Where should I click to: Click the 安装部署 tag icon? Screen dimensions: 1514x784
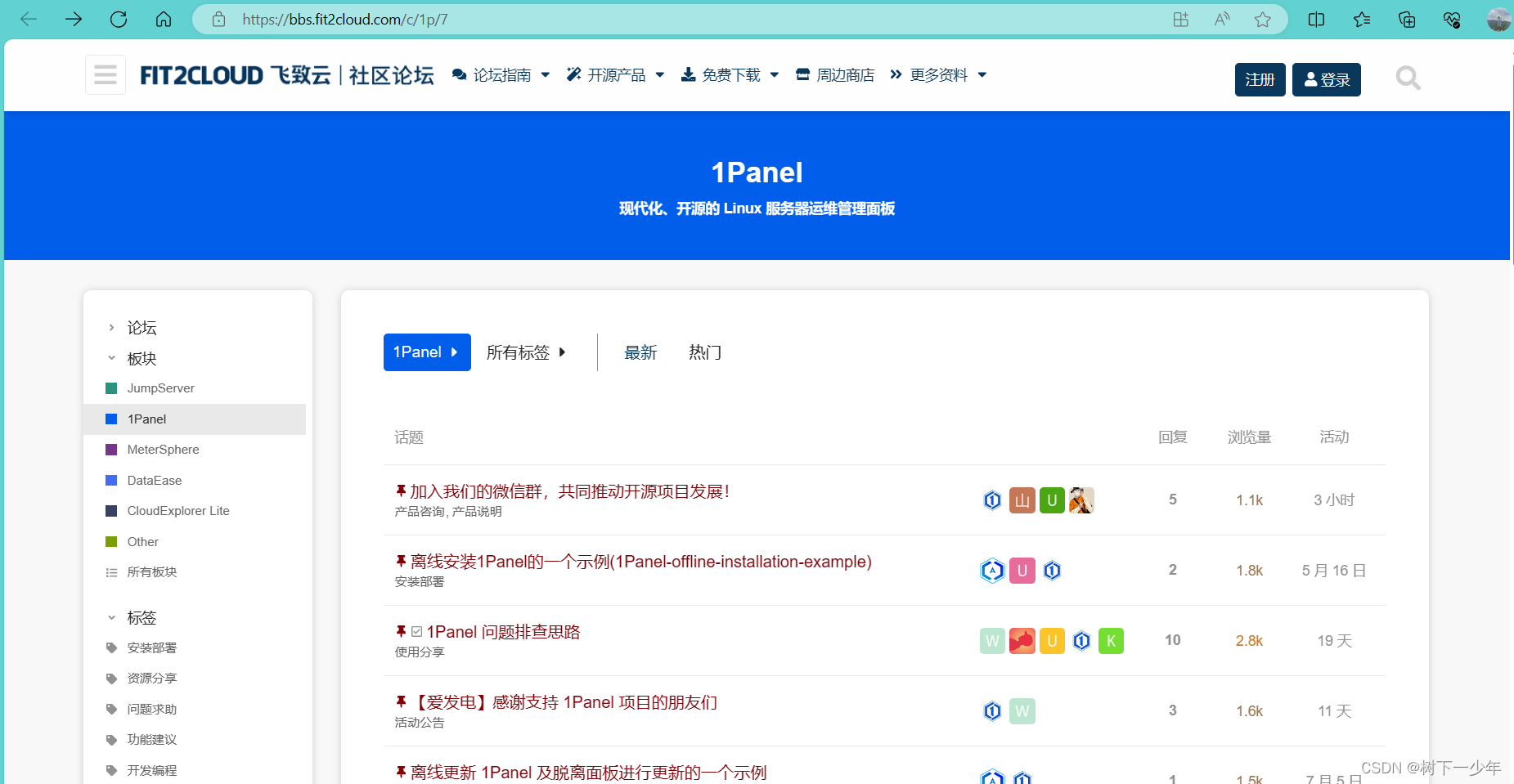coord(112,648)
